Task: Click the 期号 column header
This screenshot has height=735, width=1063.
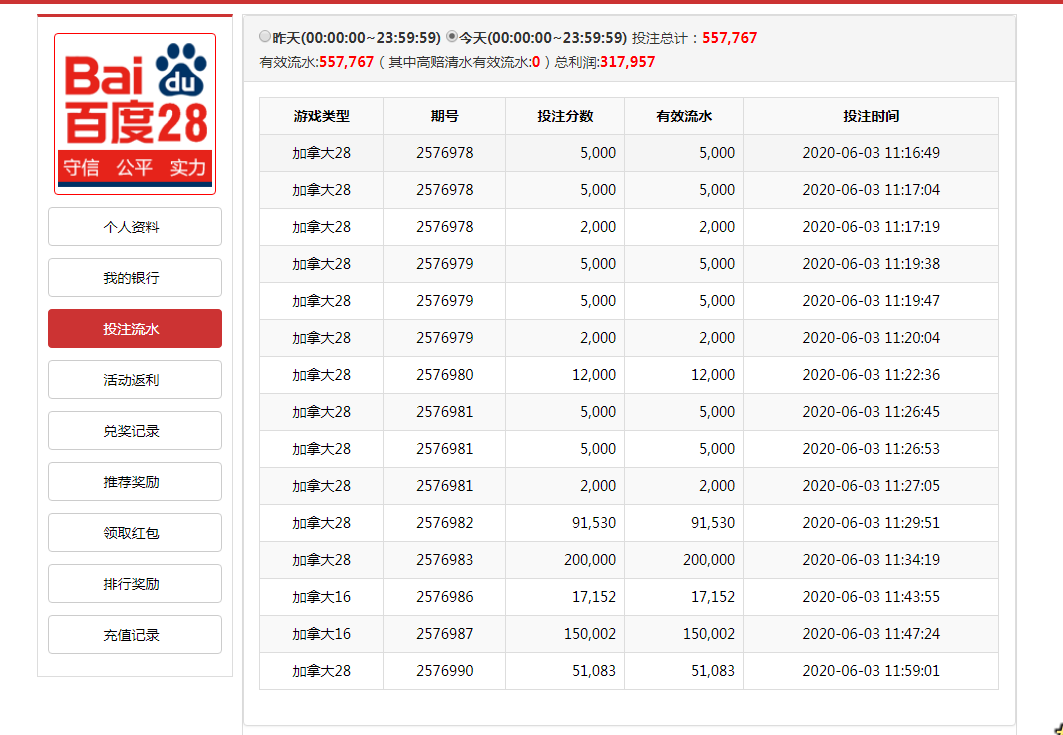Action: coord(444,116)
